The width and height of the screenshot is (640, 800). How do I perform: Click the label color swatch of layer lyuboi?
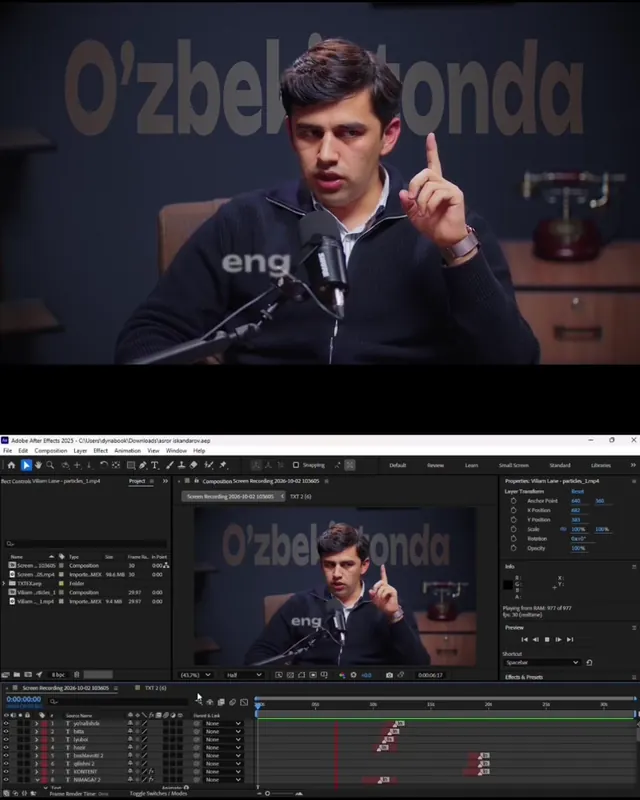(x=44, y=739)
